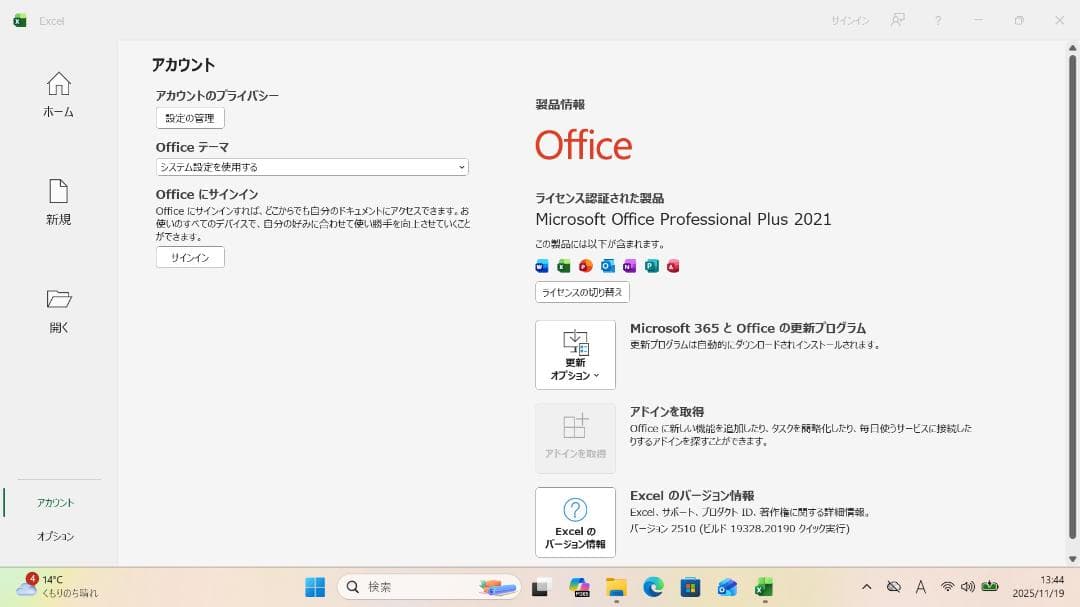Viewport: 1080px width, 607px height.
Task: Open the Excel のバージョン情報 panel icon
Action: click(575, 521)
